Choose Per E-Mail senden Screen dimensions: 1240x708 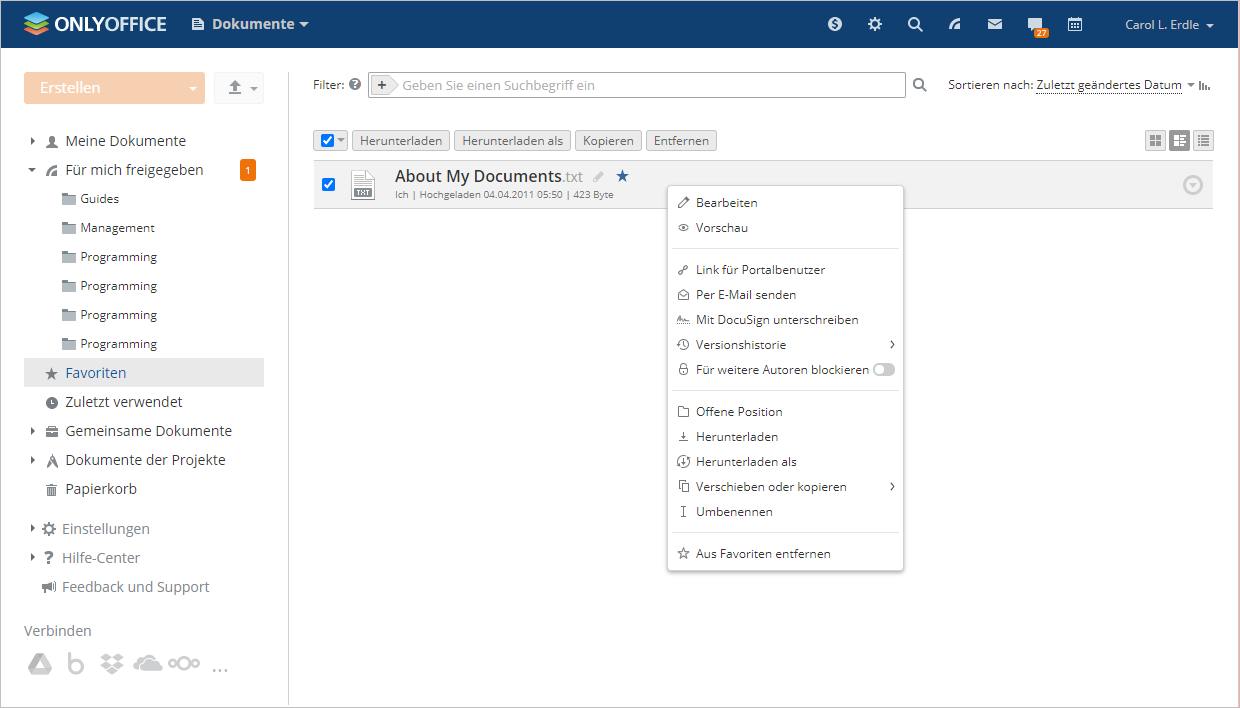pos(785,295)
